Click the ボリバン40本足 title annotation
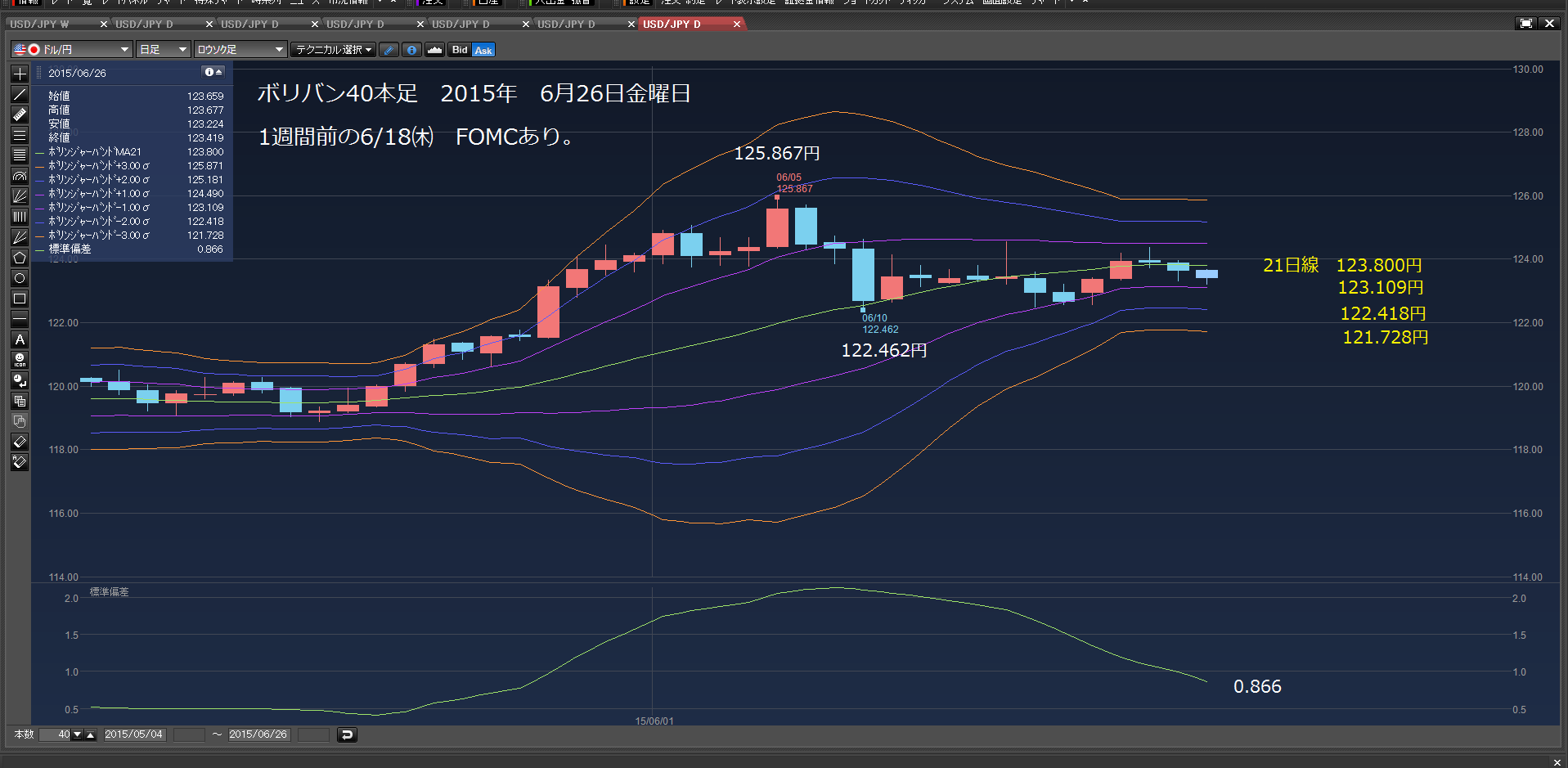The image size is (1568, 768). point(474,93)
